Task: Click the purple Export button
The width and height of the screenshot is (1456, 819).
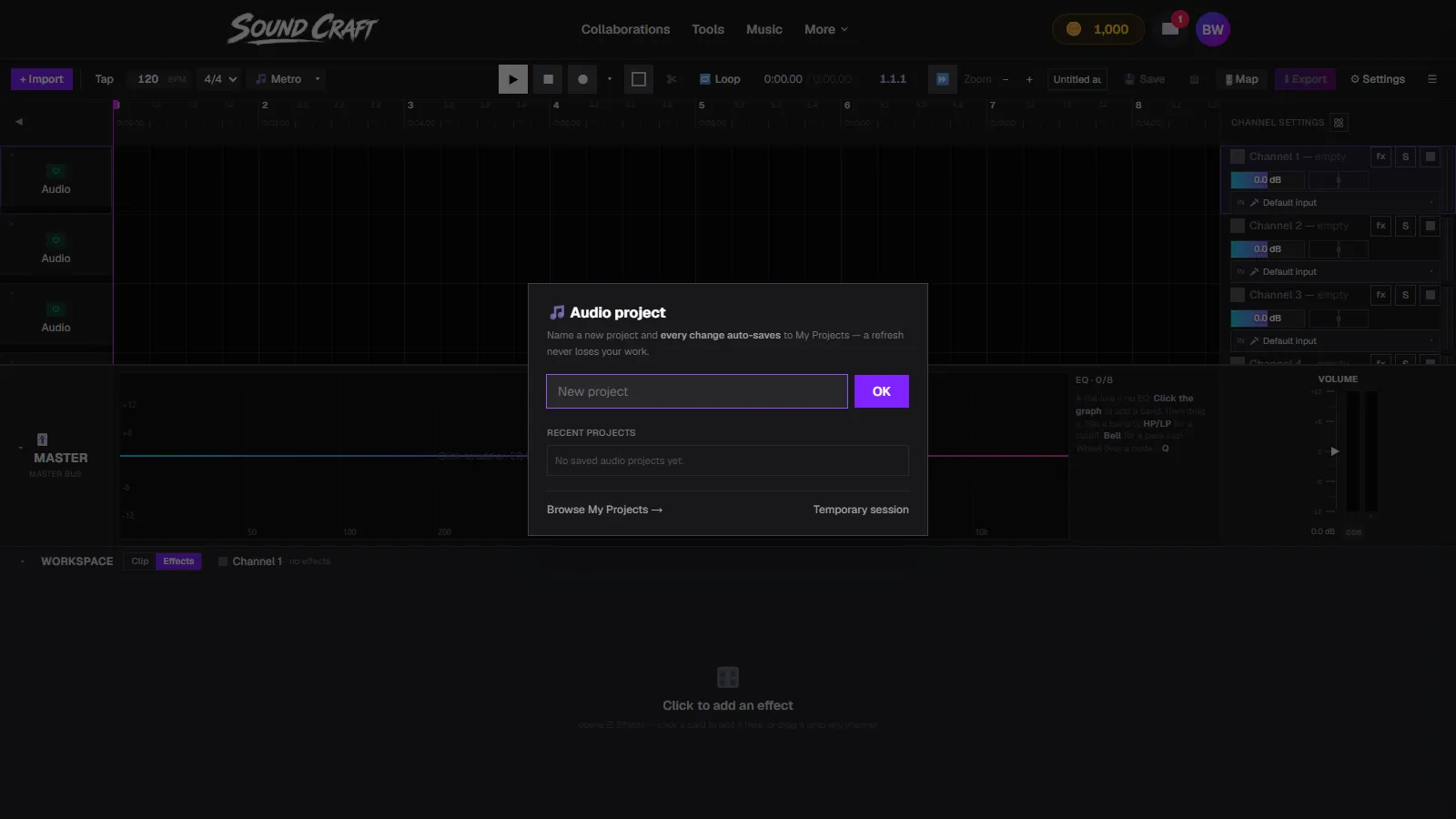Action: 1305,79
